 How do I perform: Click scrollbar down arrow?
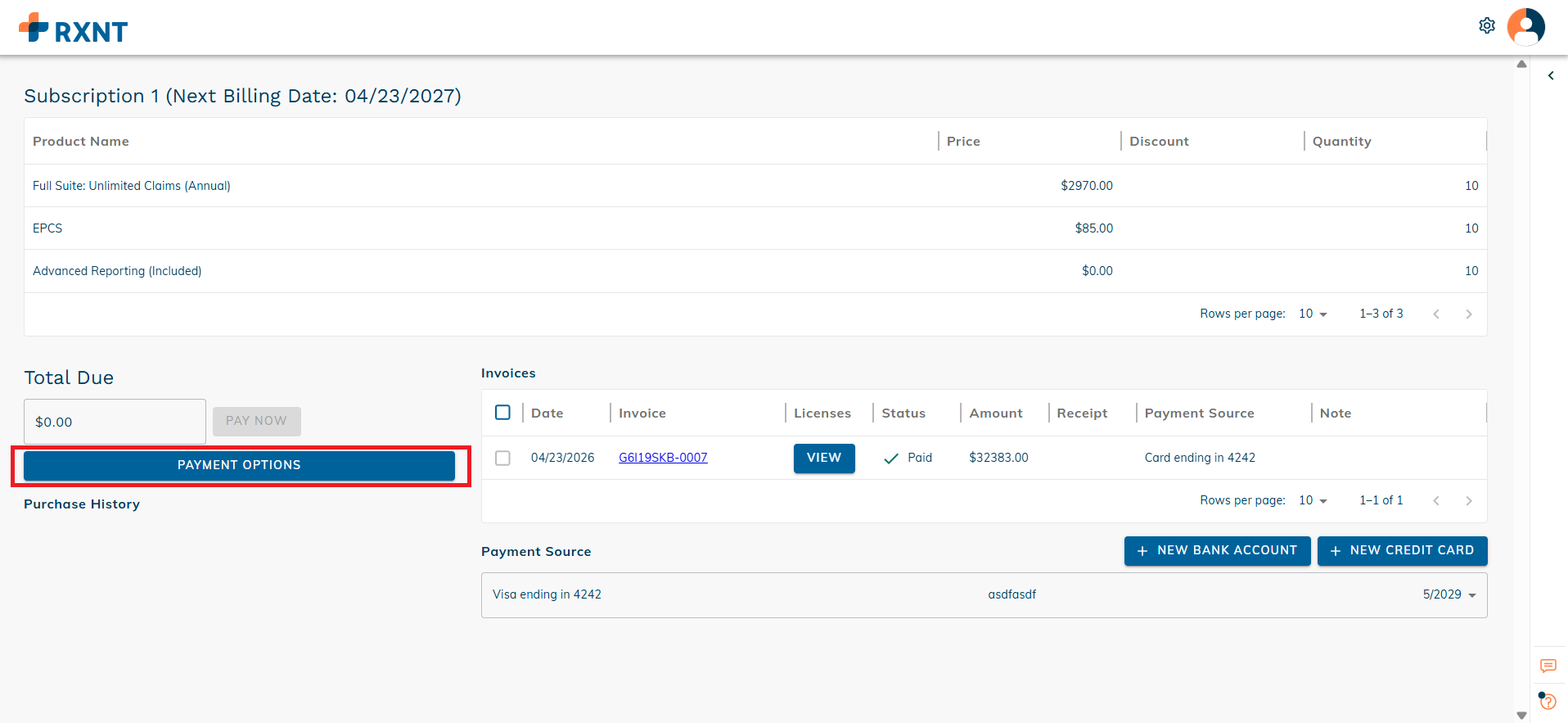click(1521, 716)
